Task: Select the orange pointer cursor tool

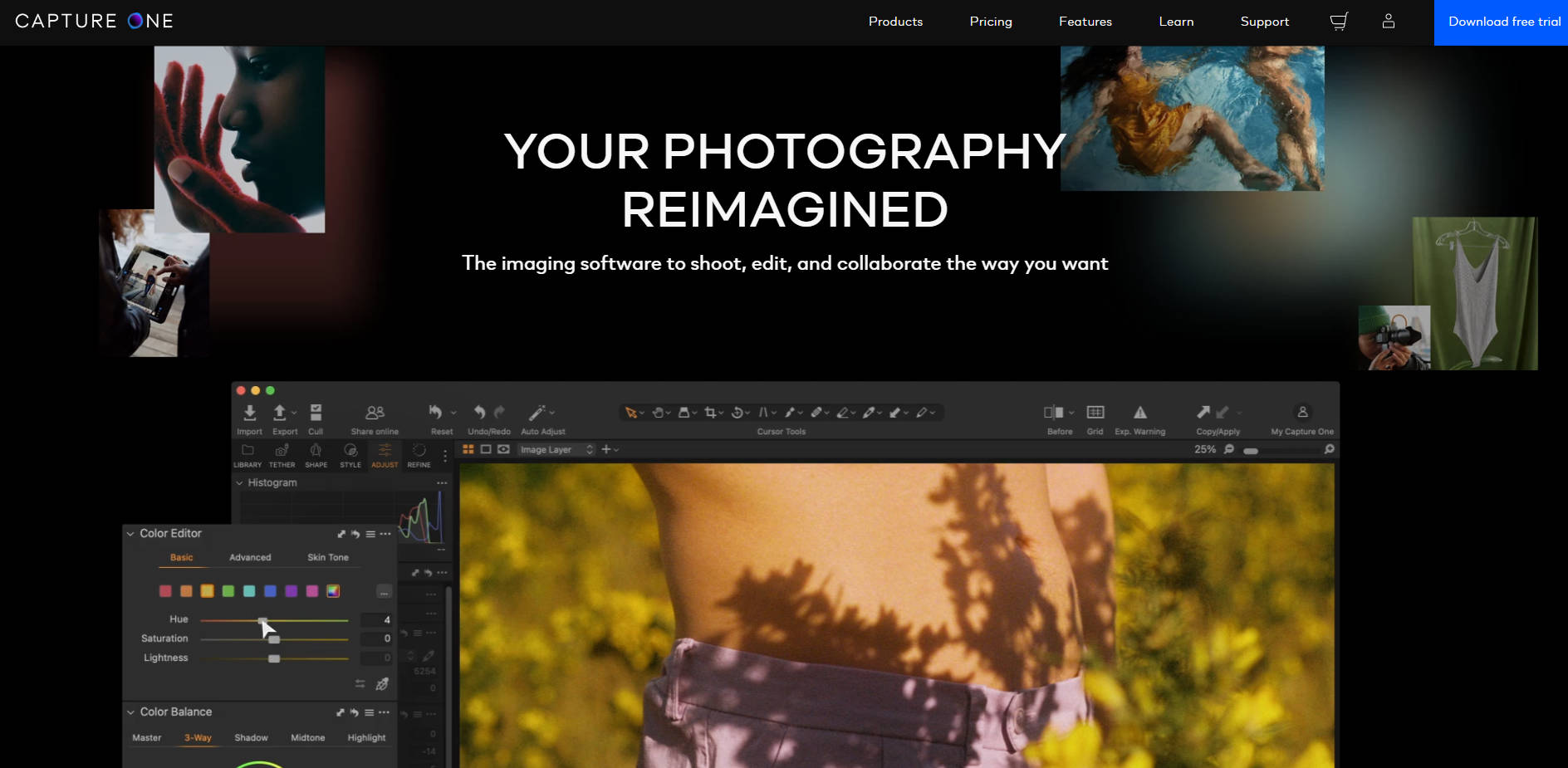Action: [x=630, y=413]
